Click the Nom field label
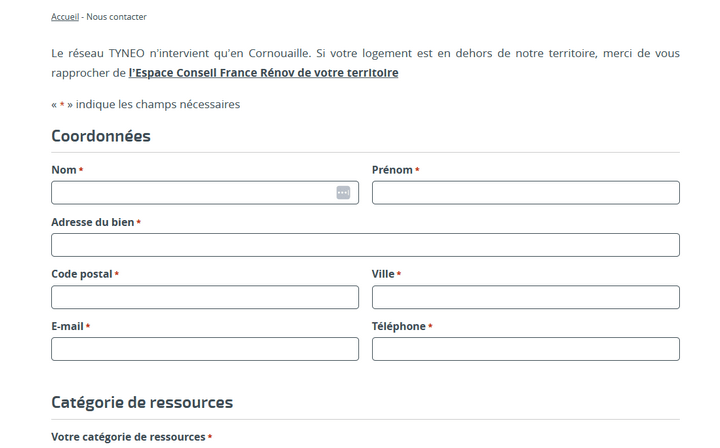The width and height of the screenshot is (720, 448). click(x=64, y=170)
